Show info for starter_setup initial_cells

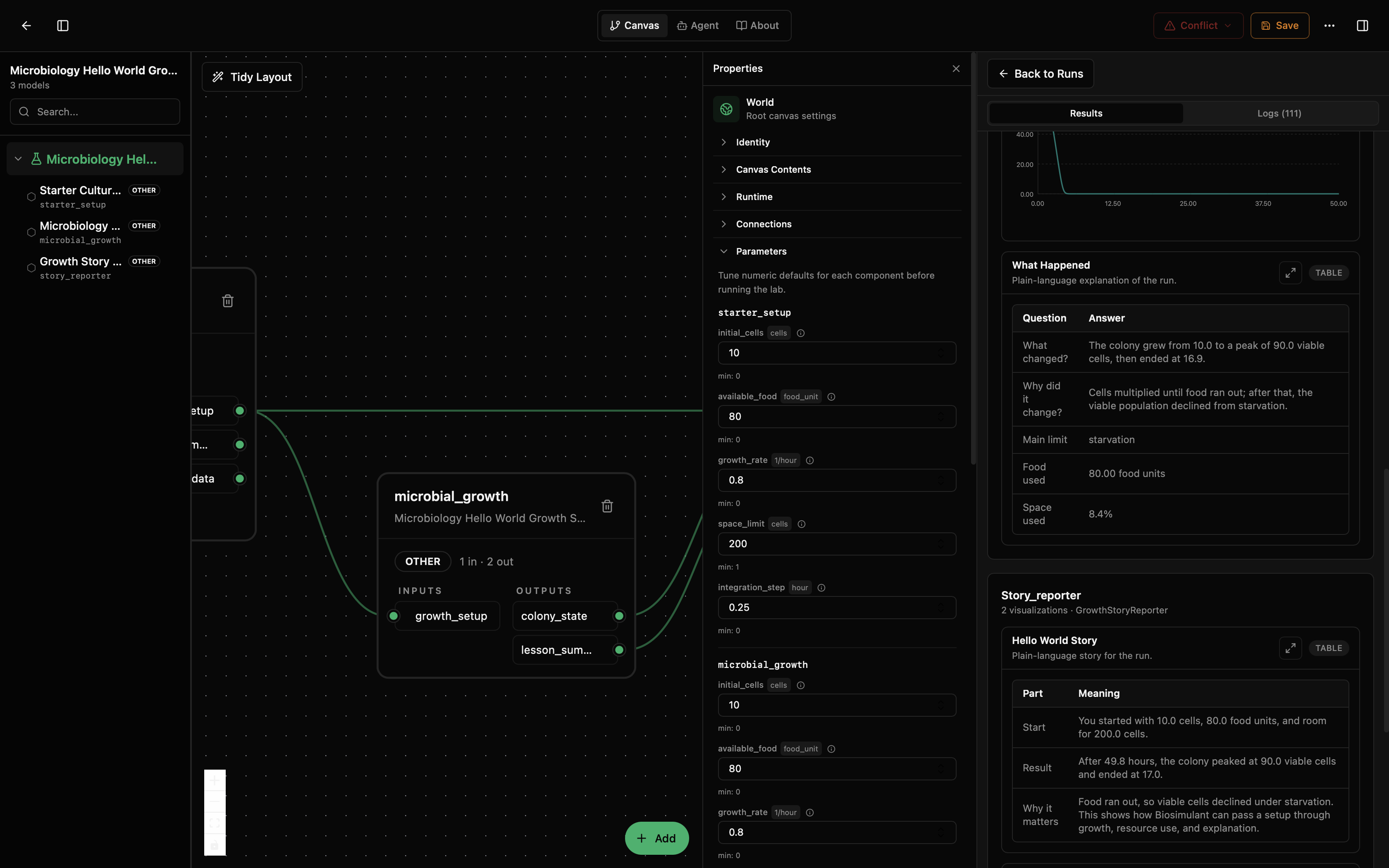801,333
